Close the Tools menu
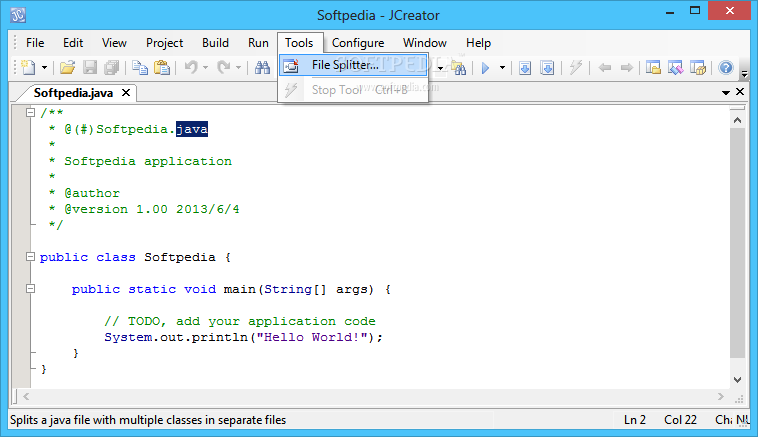Image resolution: width=758 pixels, height=437 pixels. (299, 43)
